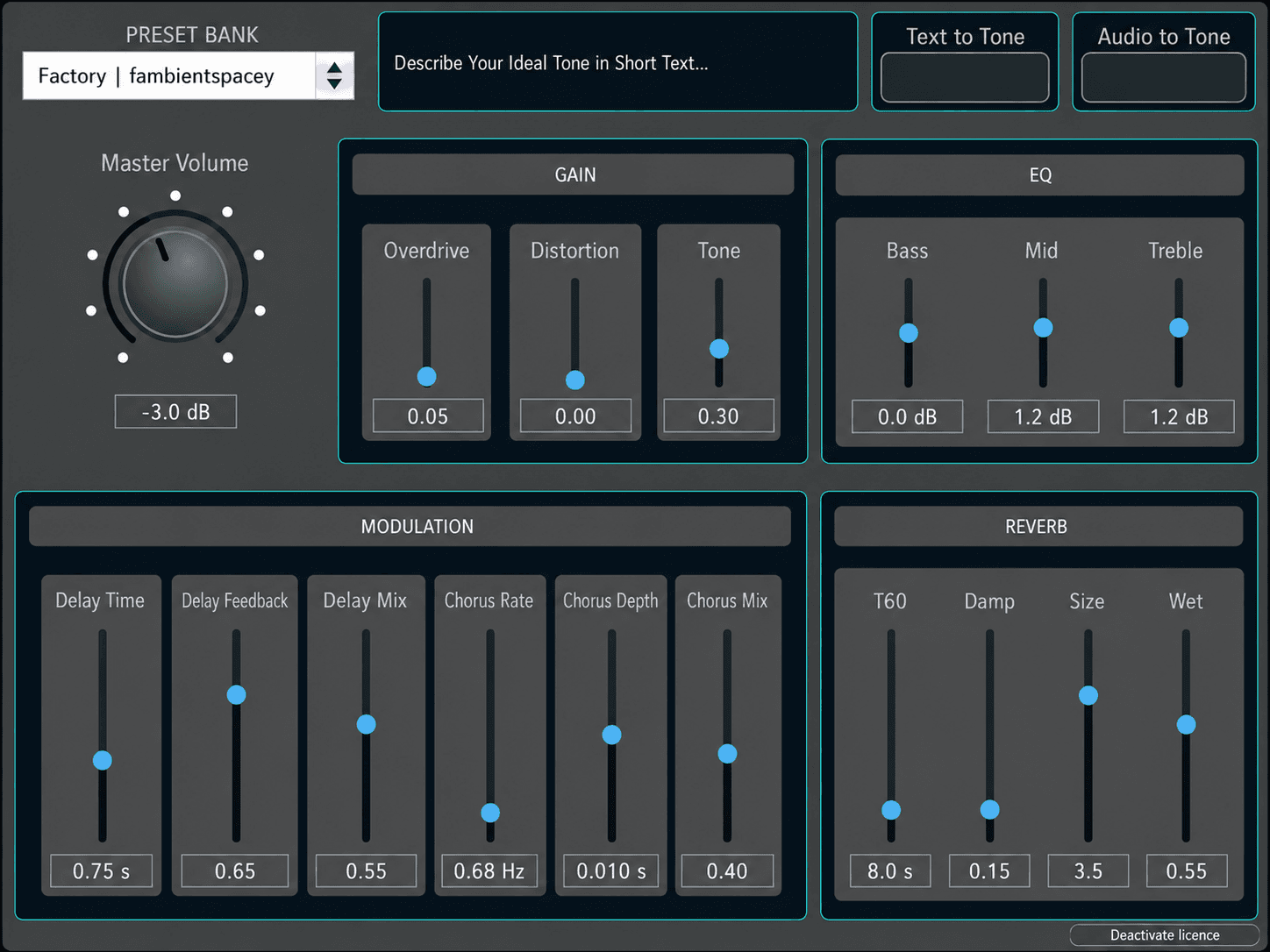1270x952 pixels.
Task: Click the Delay Feedback slider handle
Action: coord(236,695)
